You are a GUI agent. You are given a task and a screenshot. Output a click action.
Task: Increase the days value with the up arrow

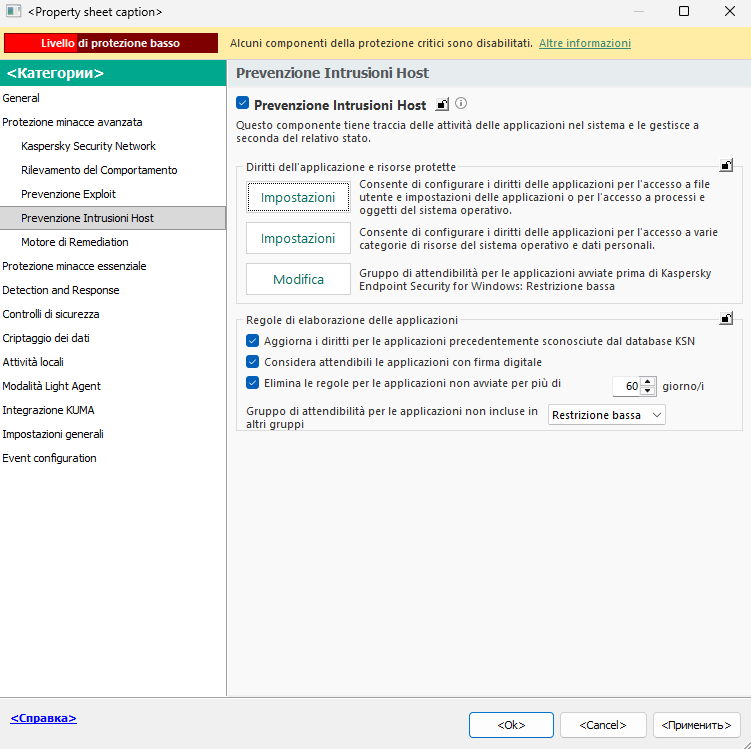648,382
